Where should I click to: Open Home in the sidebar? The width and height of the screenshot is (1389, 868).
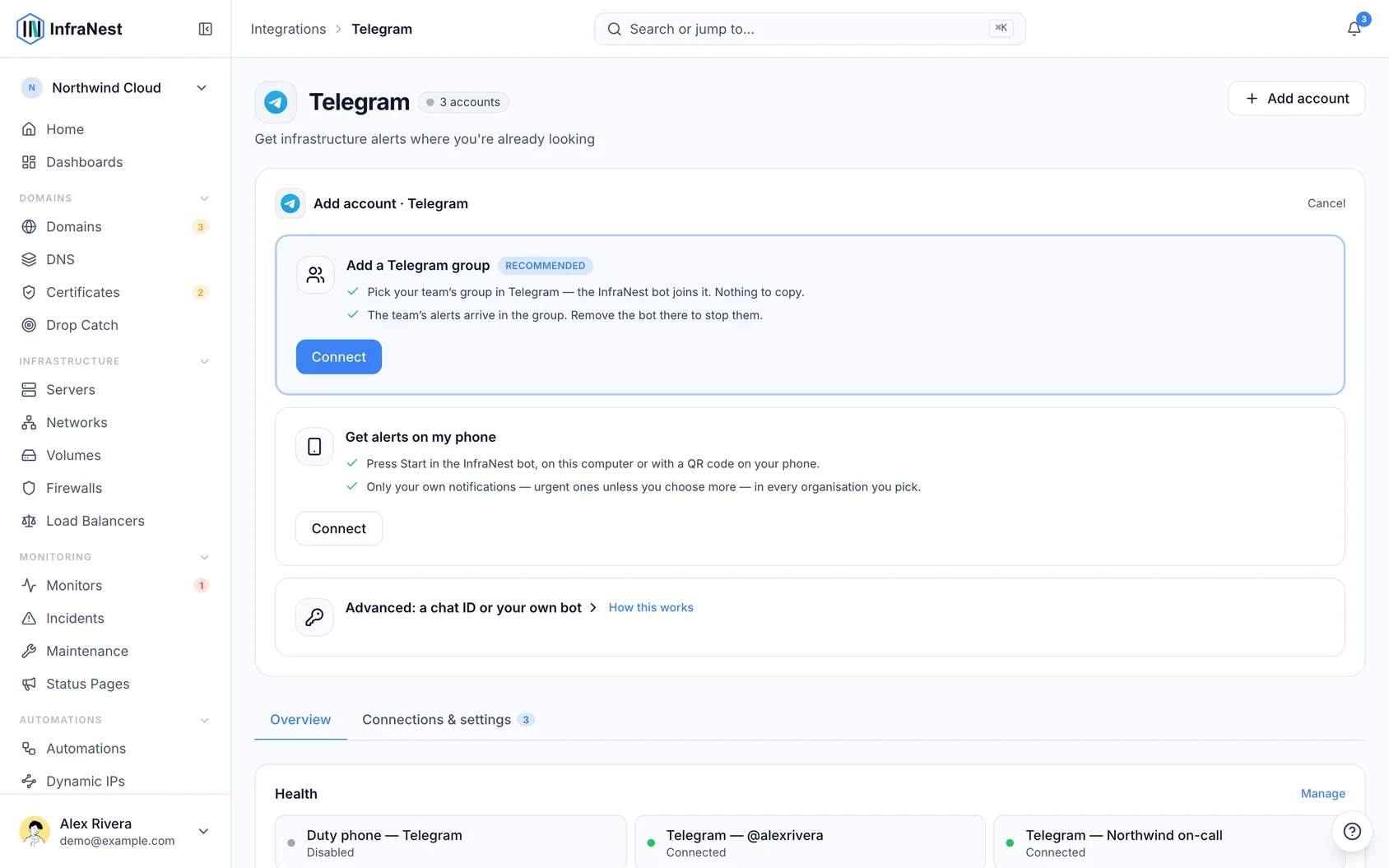click(115, 129)
